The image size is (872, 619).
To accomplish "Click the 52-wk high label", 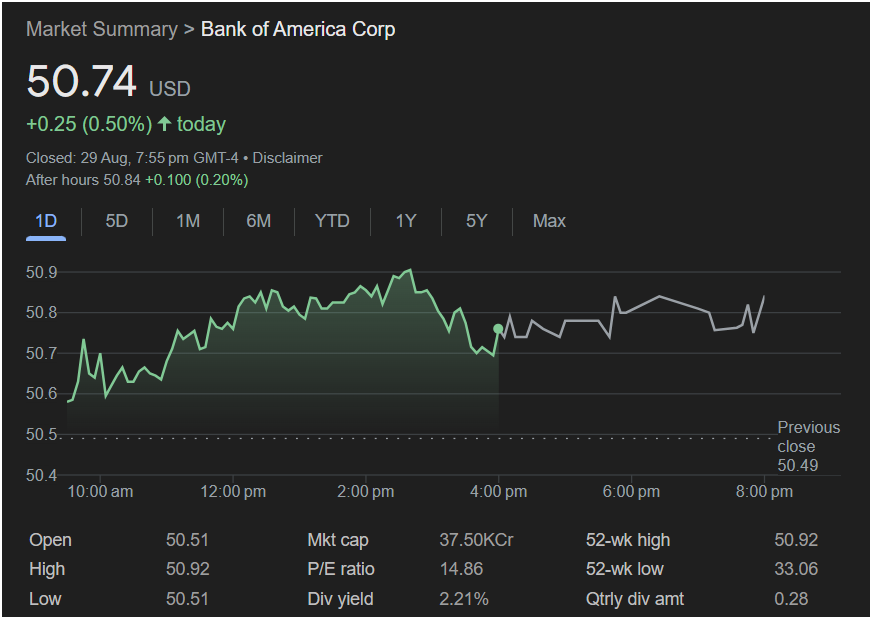I will point(628,540).
